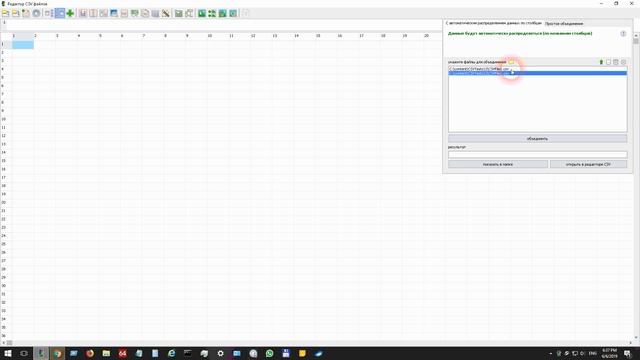Click the show-in-folder button under результат
This screenshot has width=640, height=360.
tap(498, 164)
